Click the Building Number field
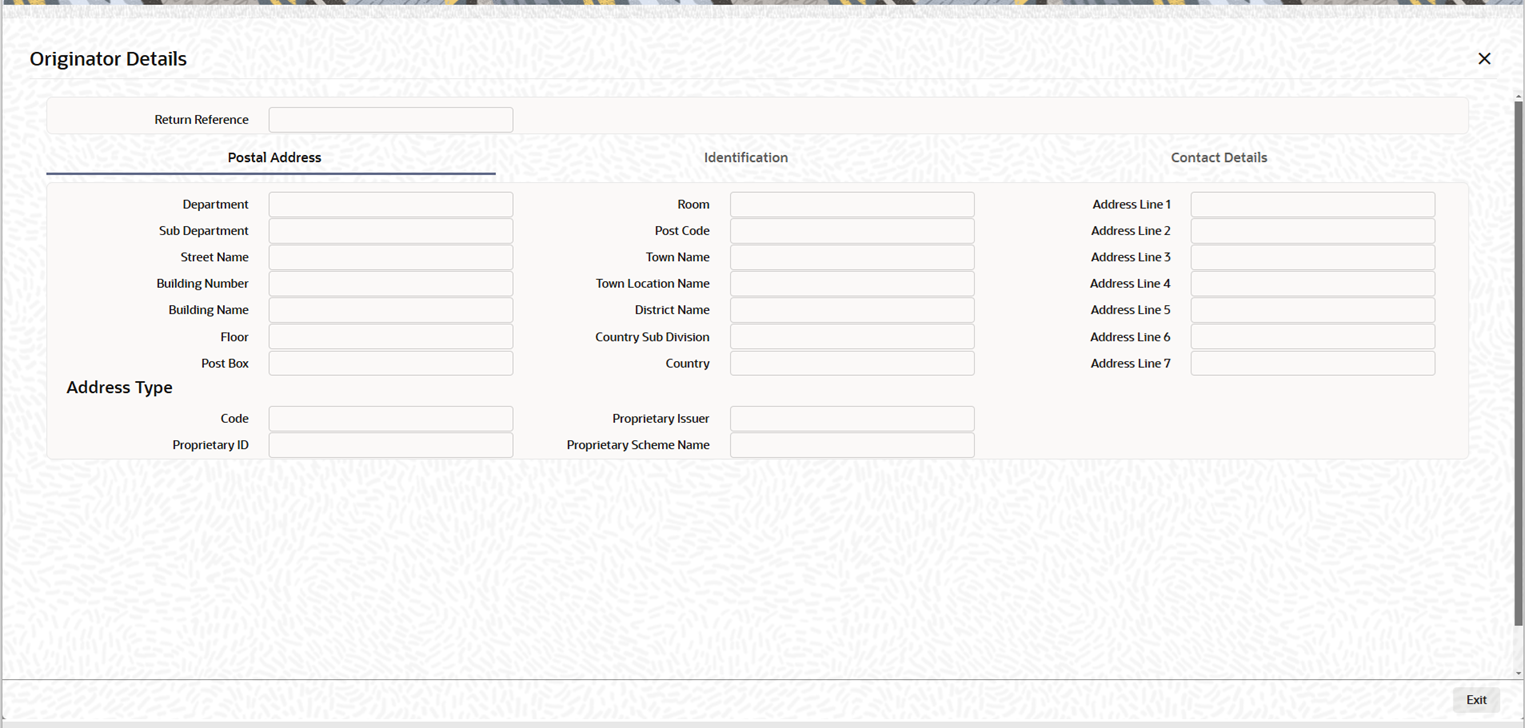 click(391, 284)
